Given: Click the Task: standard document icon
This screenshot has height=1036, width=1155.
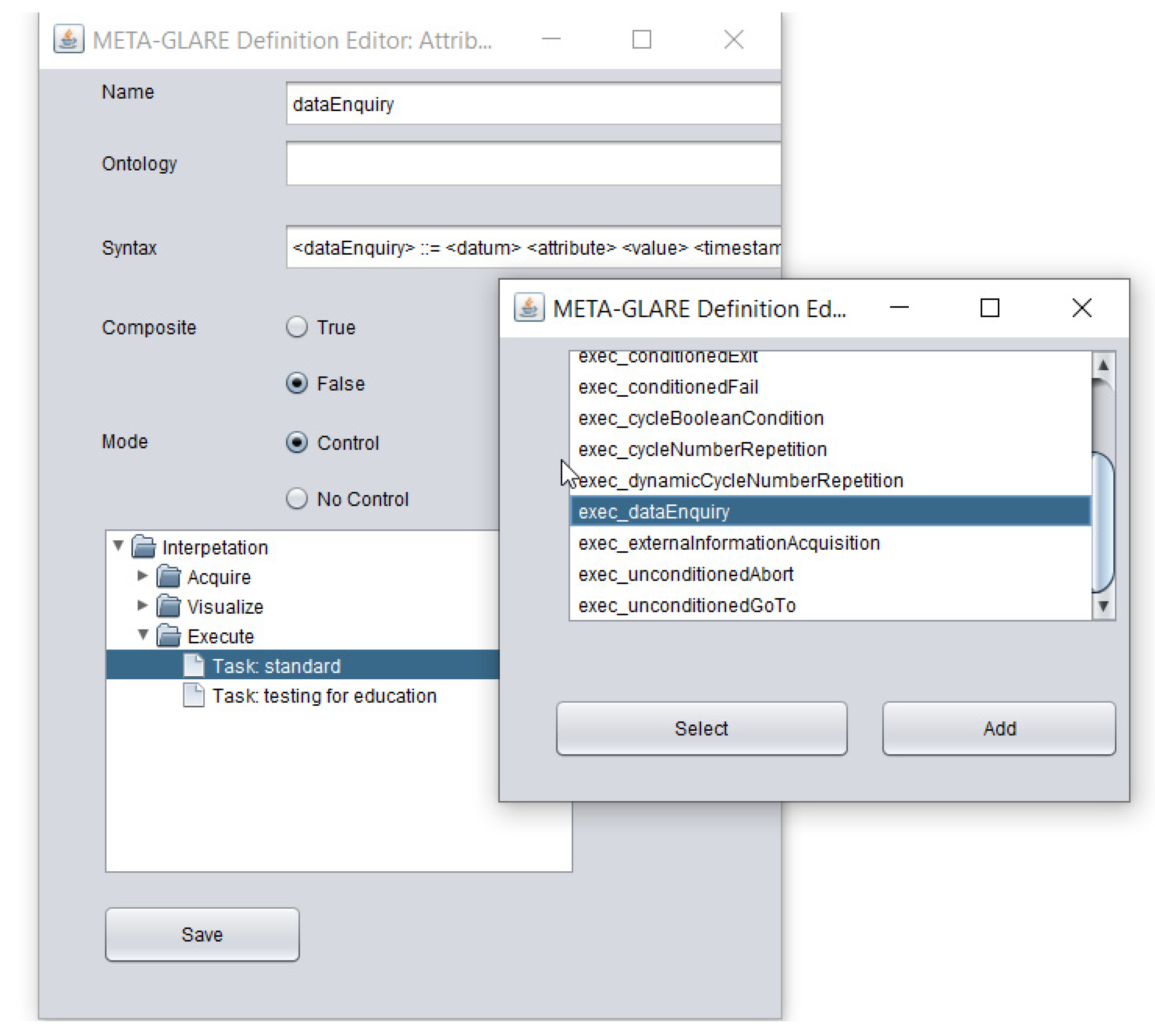Looking at the screenshot, I should click(193, 665).
